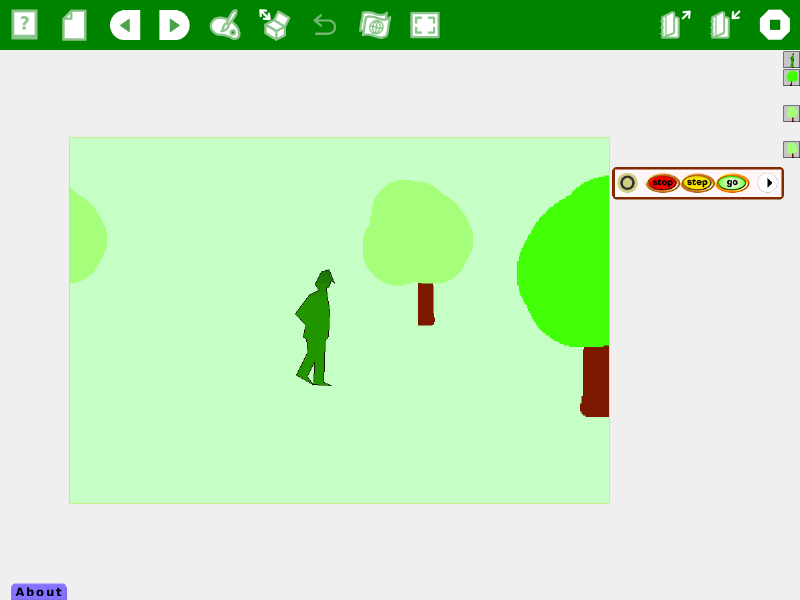The height and width of the screenshot is (600, 800).
Task: Select the middle pale tree thumbnail
Action: (x=791, y=113)
